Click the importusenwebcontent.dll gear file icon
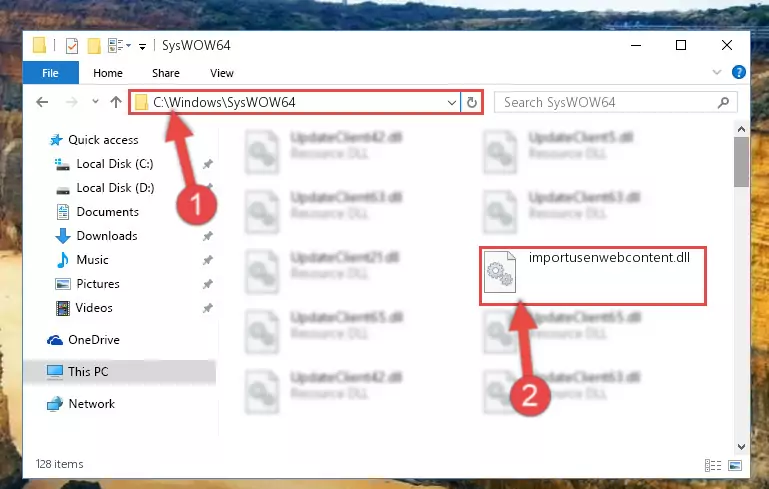 (500, 272)
